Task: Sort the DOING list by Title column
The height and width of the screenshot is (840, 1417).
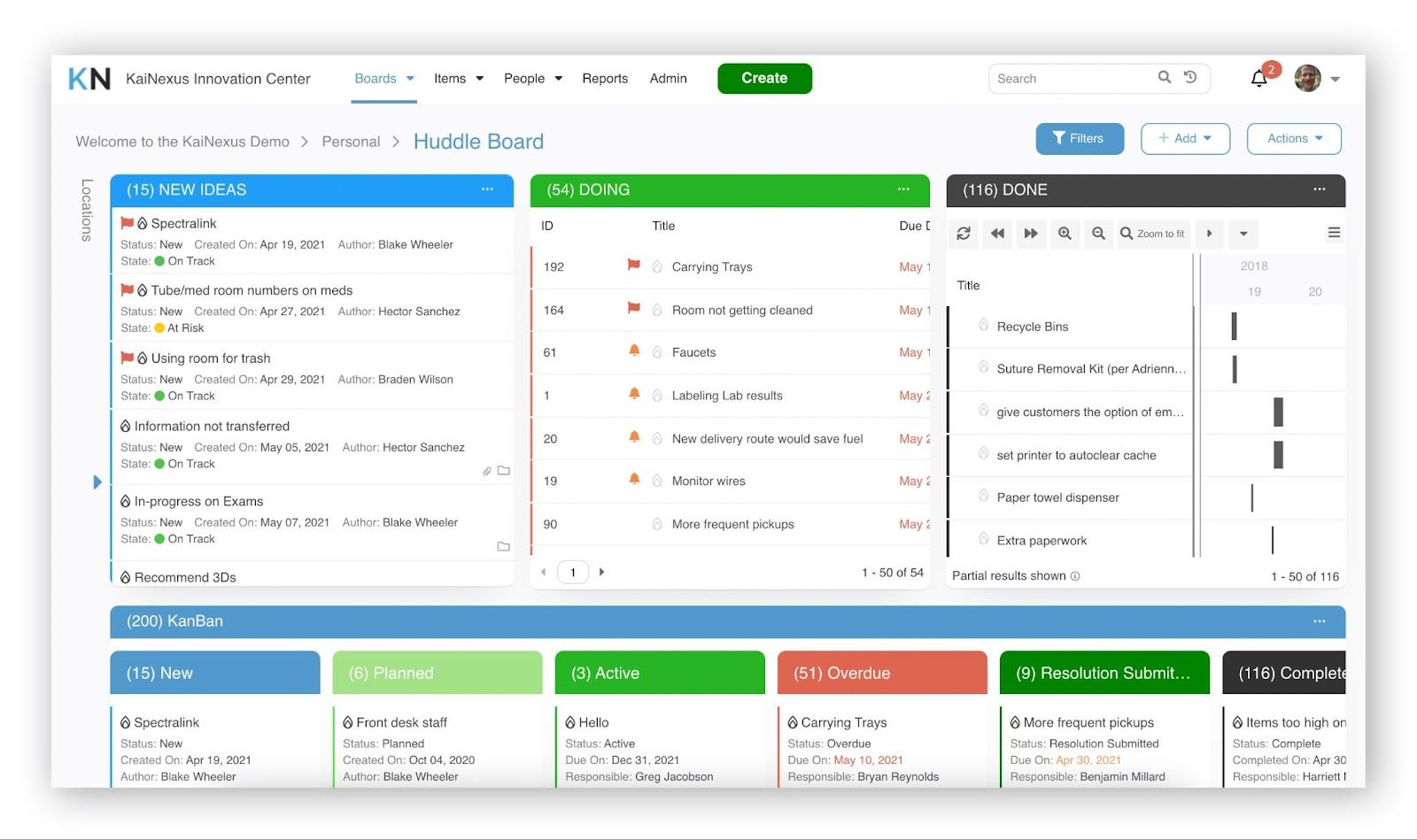Action: point(663,226)
